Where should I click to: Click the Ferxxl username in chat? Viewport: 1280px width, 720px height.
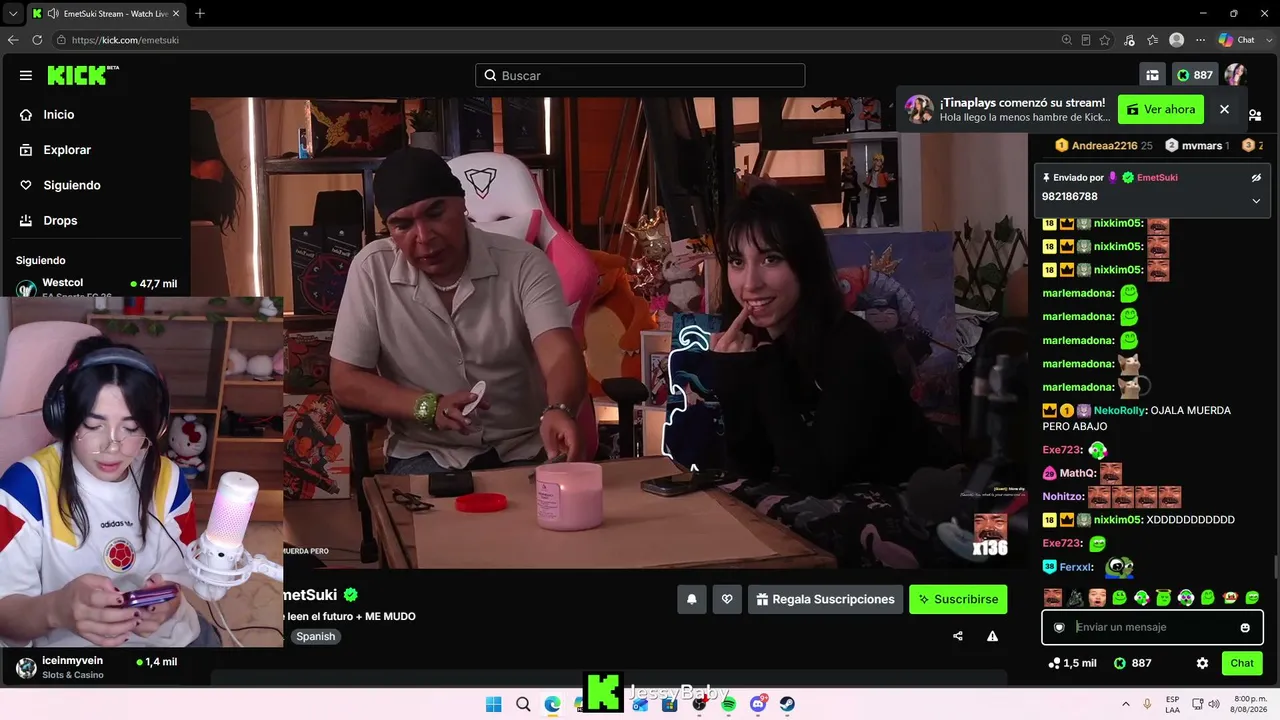[1076, 567]
